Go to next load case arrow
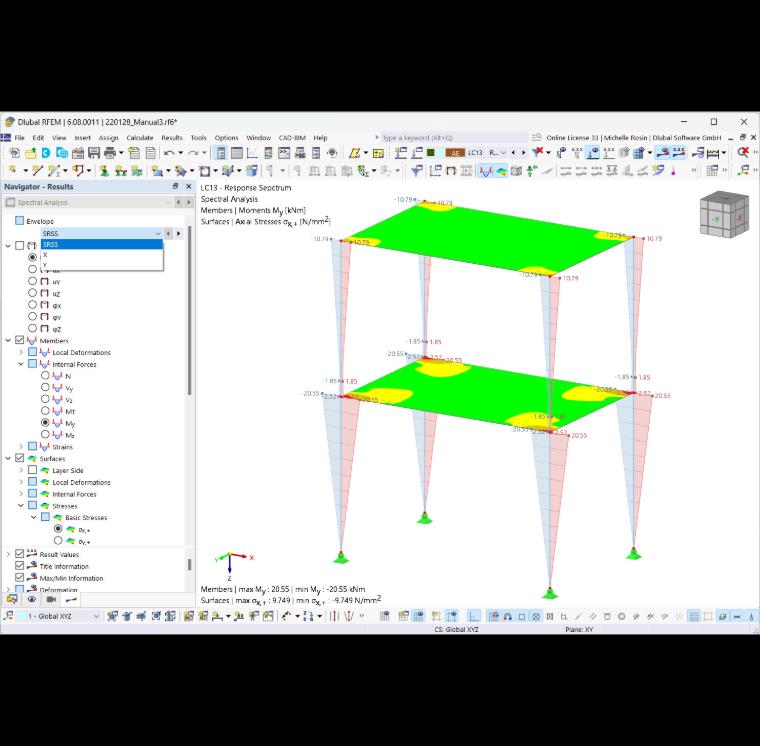This screenshot has width=760, height=746. pos(523,153)
